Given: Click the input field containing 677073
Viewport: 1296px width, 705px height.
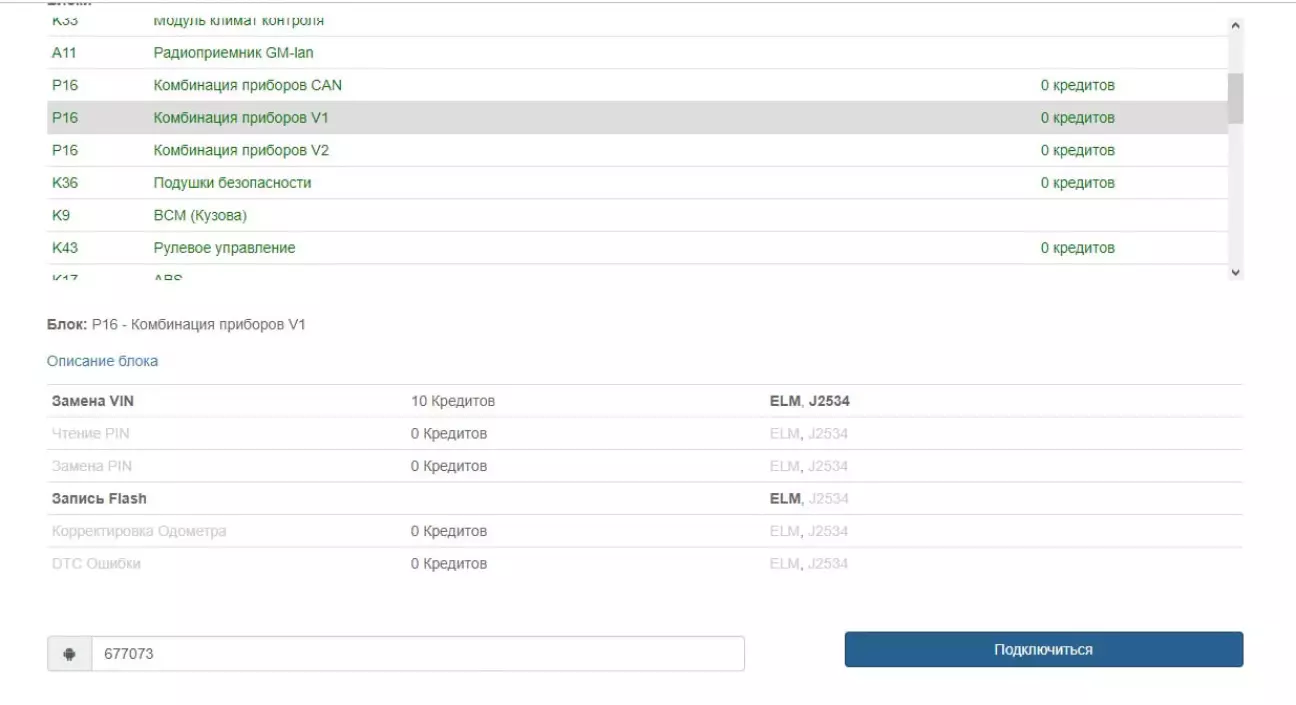Looking at the screenshot, I should pyautogui.click(x=418, y=654).
